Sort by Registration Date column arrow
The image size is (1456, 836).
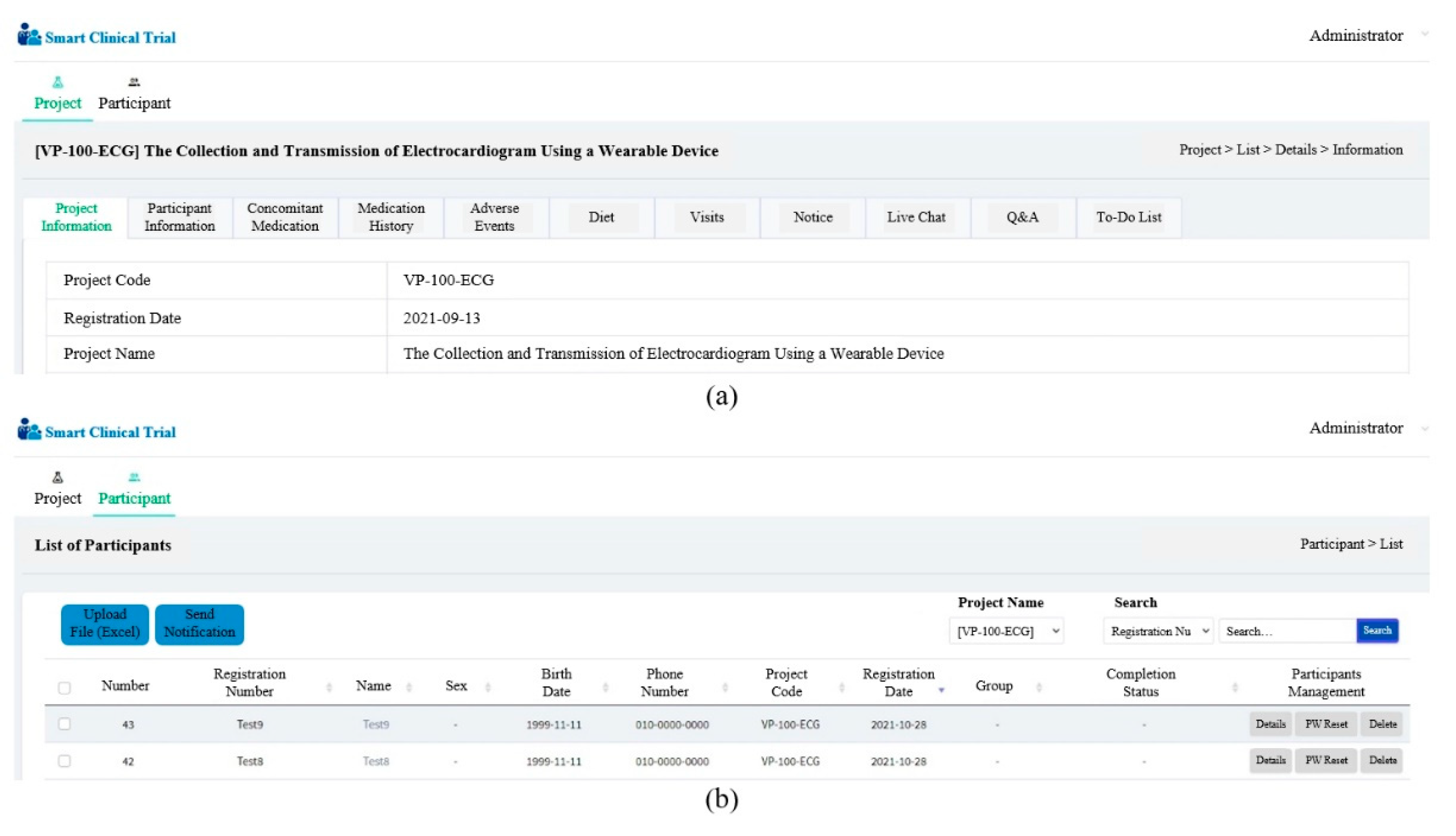(x=941, y=690)
